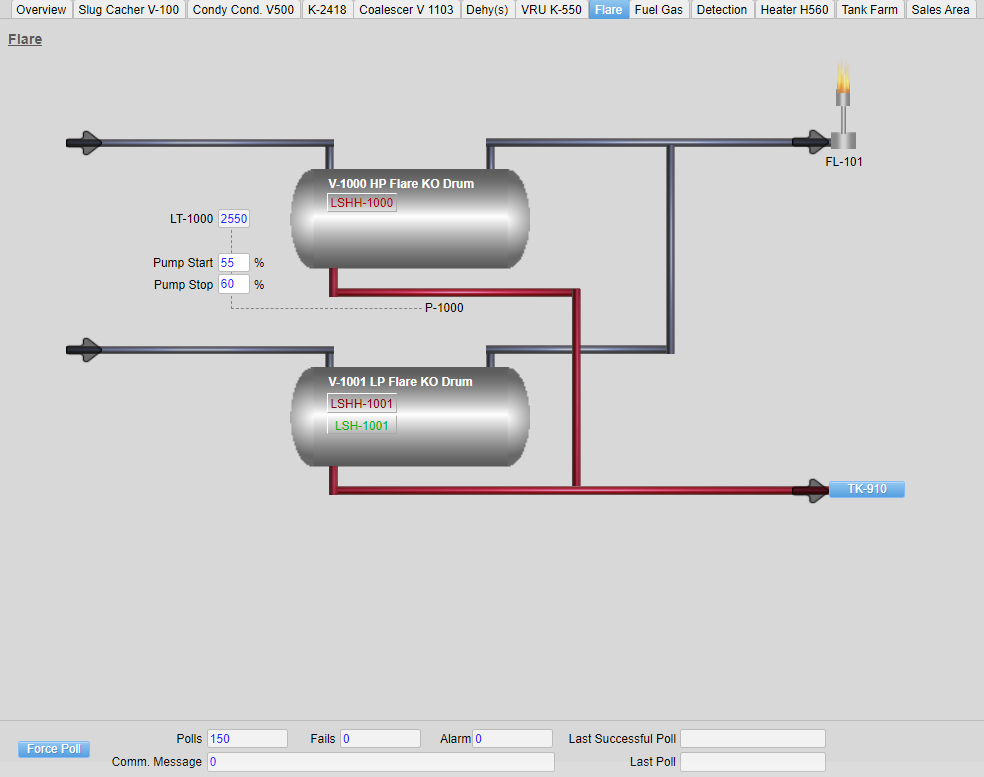The width and height of the screenshot is (984, 777).
Task: Switch to the Tank Farm tab
Action: [x=869, y=9]
